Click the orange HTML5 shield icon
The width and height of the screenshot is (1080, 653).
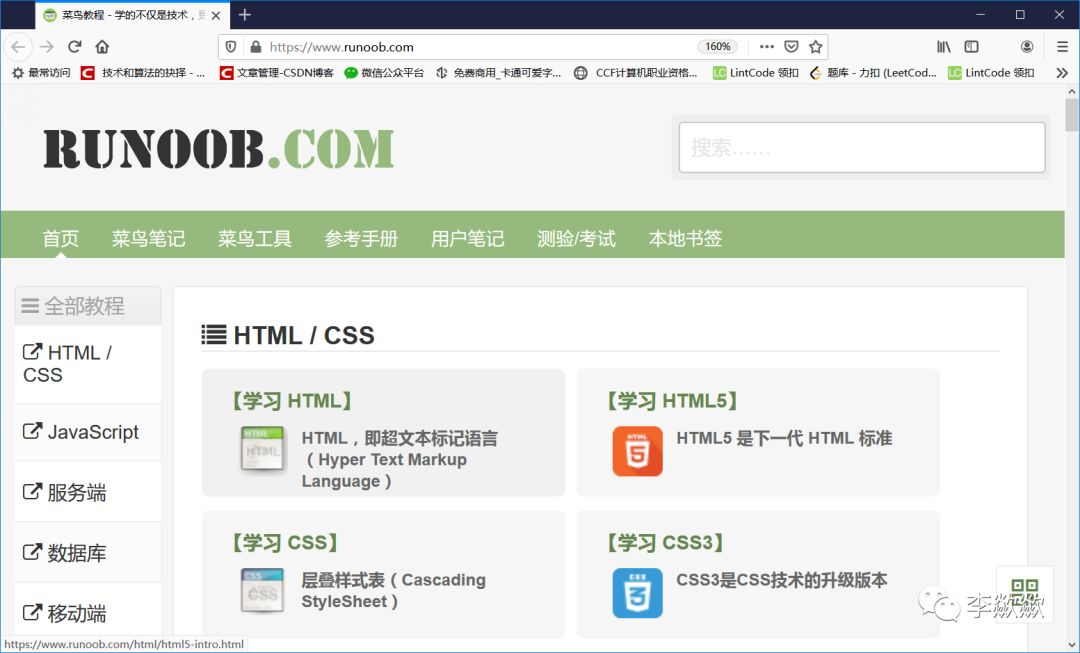[x=638, y=451]
